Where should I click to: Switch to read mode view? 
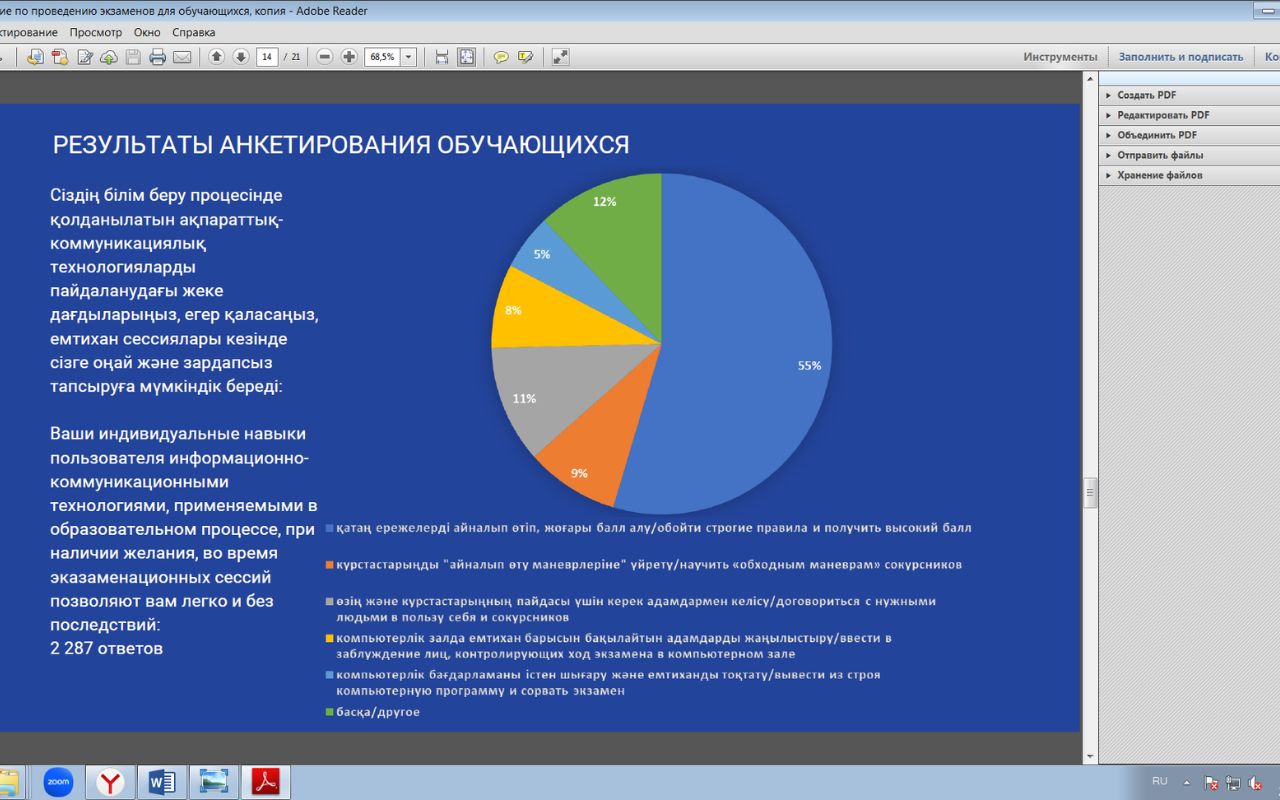[560, 57]
